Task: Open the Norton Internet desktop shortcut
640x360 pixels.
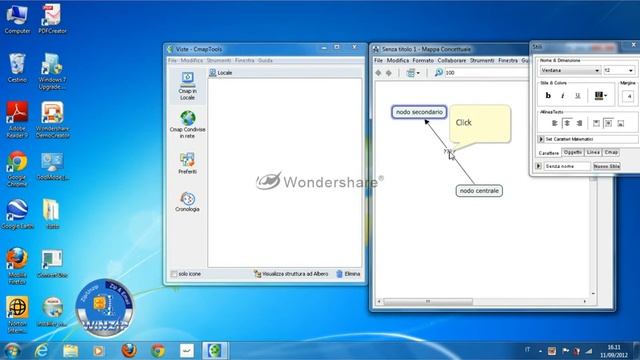Action: [17, 315]
